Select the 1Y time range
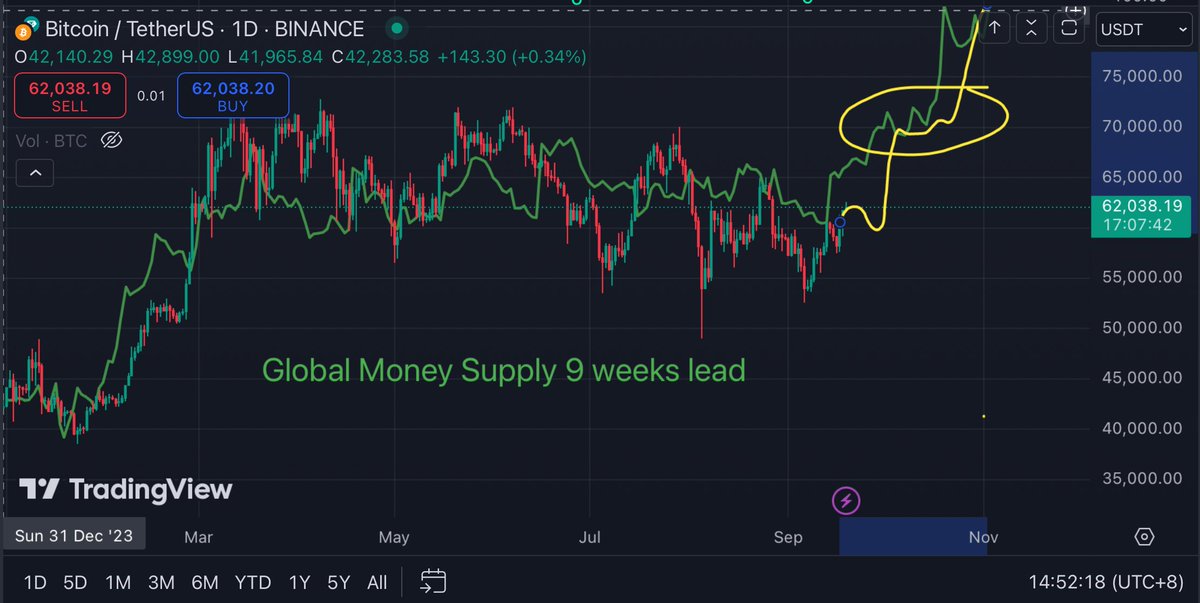 [299, 581]
